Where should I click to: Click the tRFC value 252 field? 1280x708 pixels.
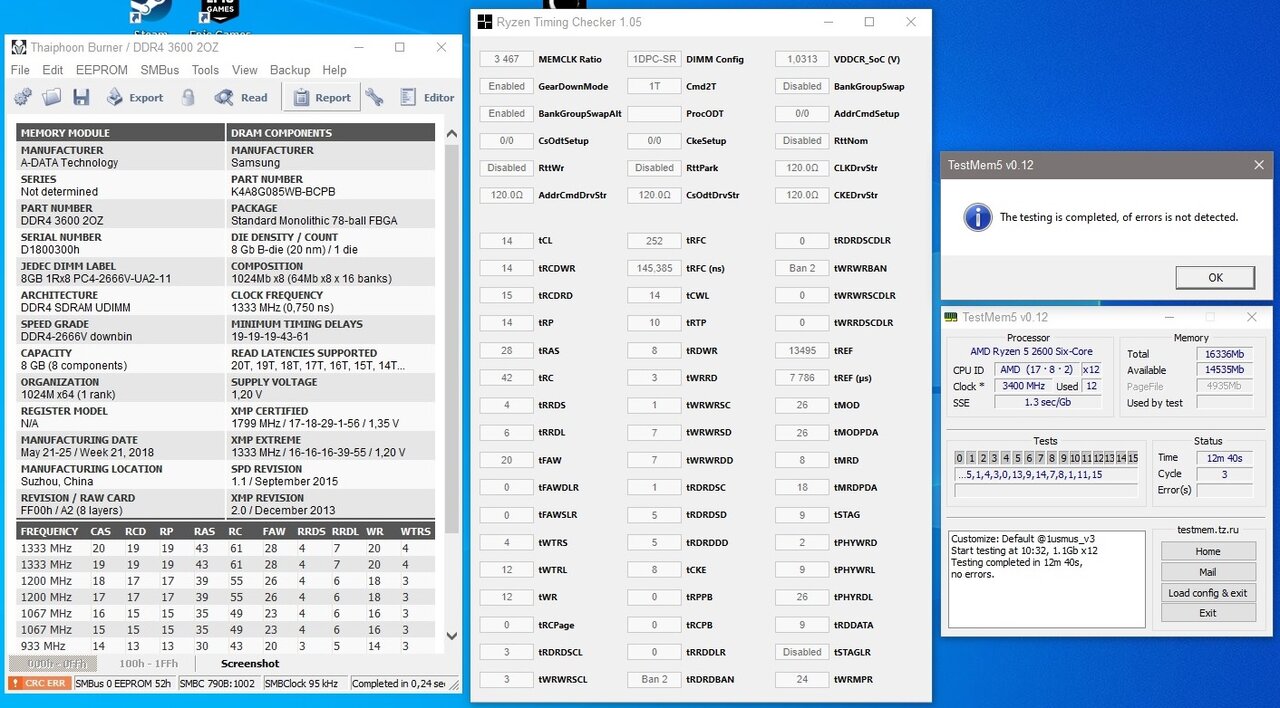pos(654,241)
